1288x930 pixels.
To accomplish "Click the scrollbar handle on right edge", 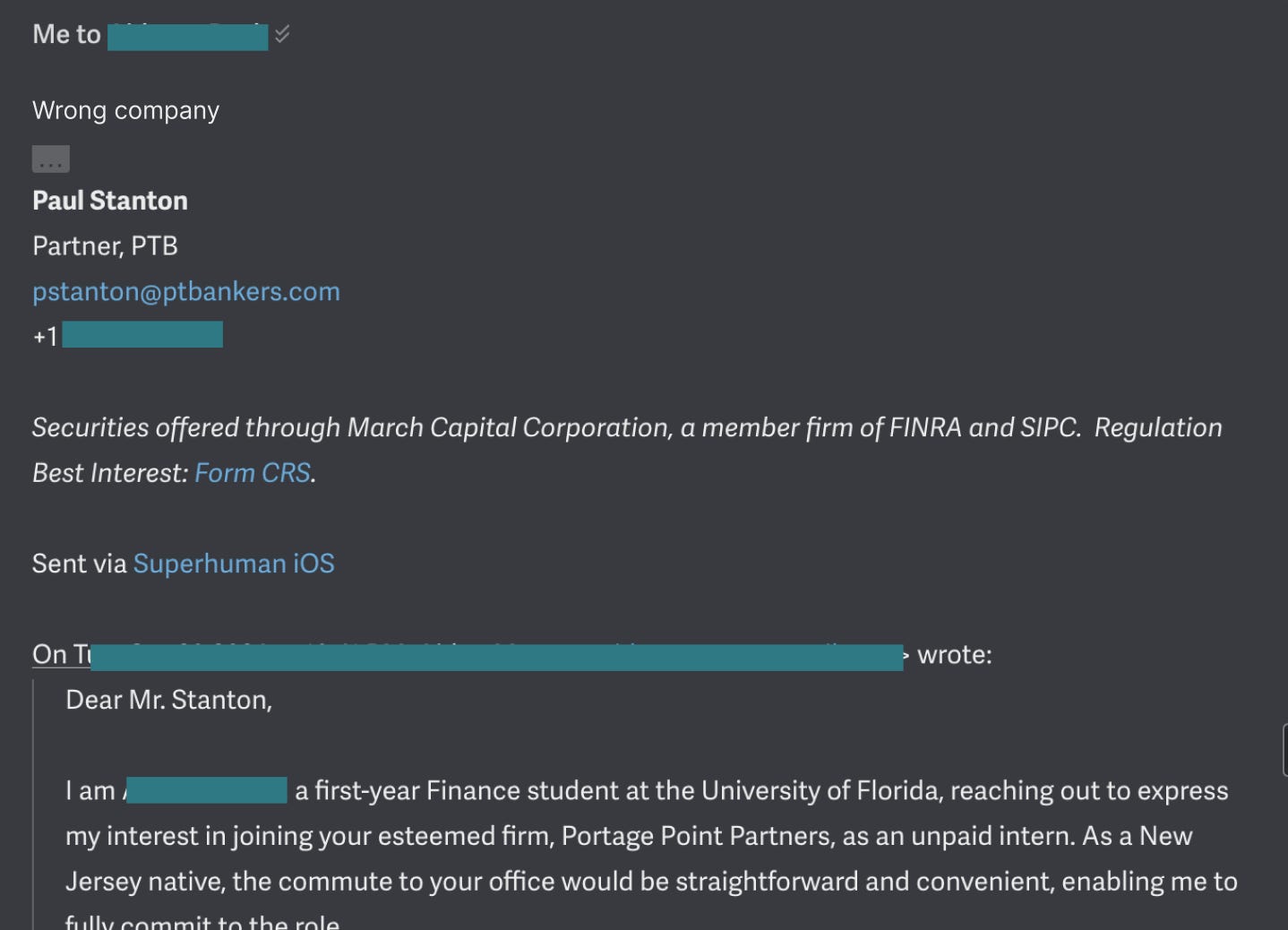I will coord(1284,751).
